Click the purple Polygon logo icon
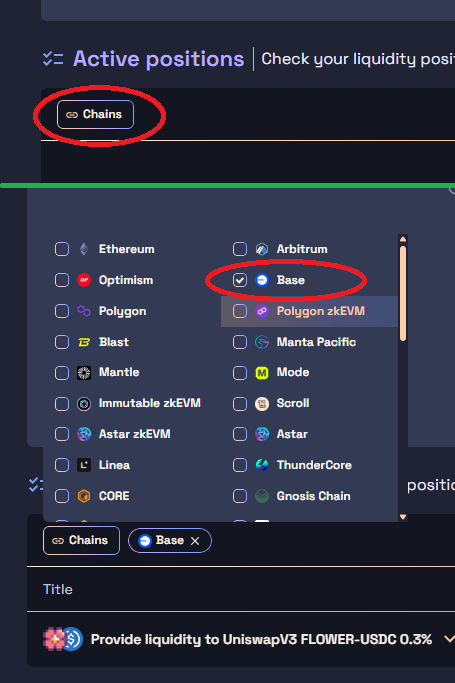This screenshot has height=683, width=455. [84, 311]
